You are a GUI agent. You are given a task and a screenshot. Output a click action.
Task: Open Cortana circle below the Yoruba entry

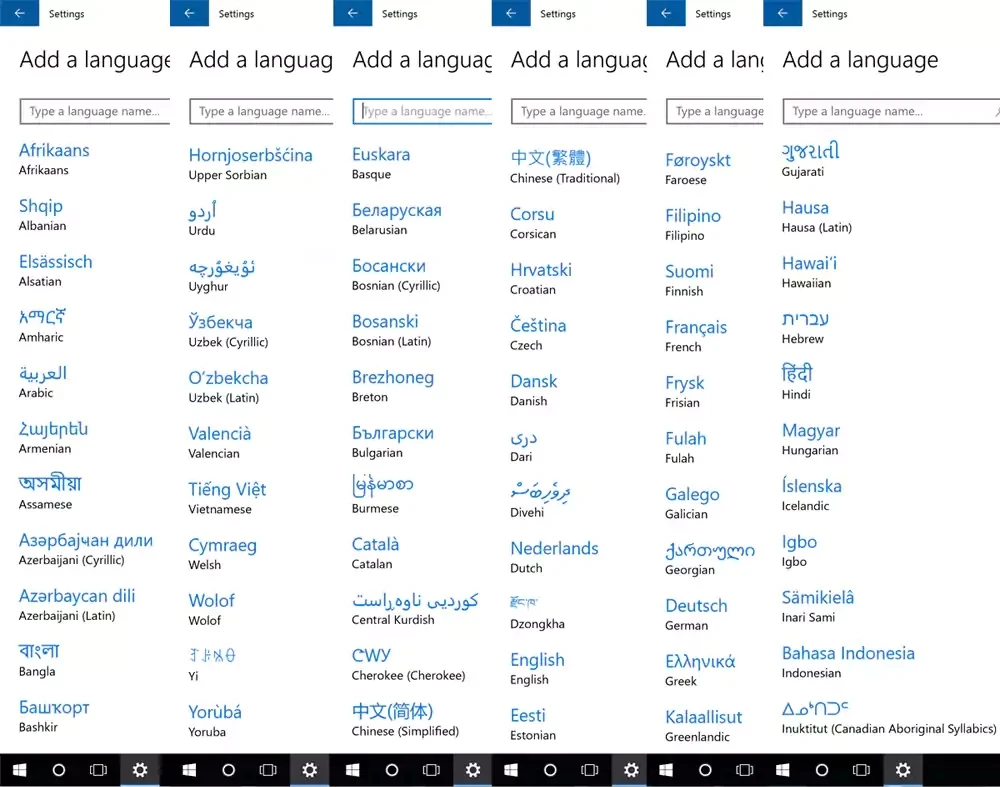[x=228, y=770]
